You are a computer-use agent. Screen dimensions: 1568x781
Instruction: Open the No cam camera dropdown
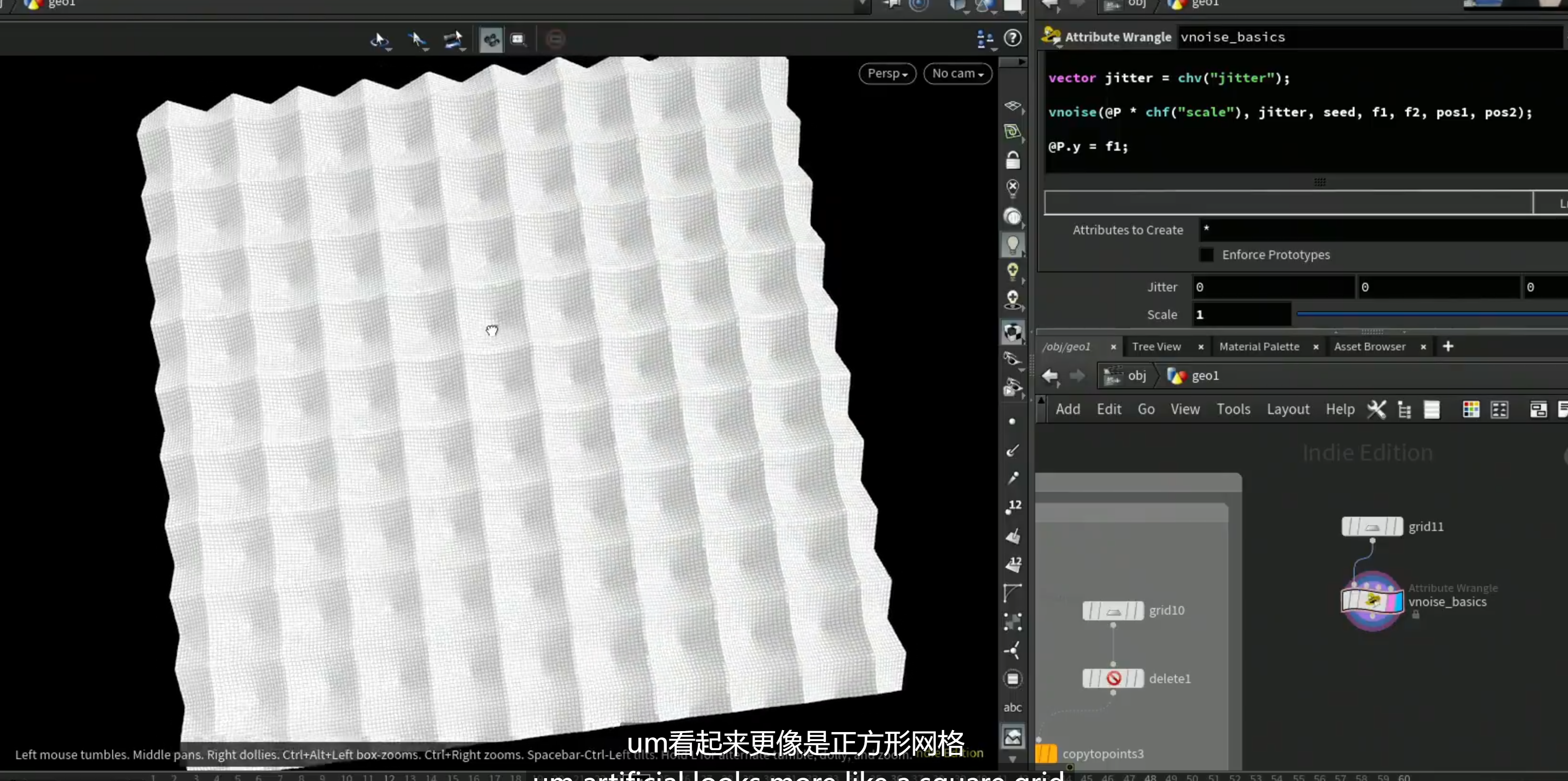tap(957, 74)
